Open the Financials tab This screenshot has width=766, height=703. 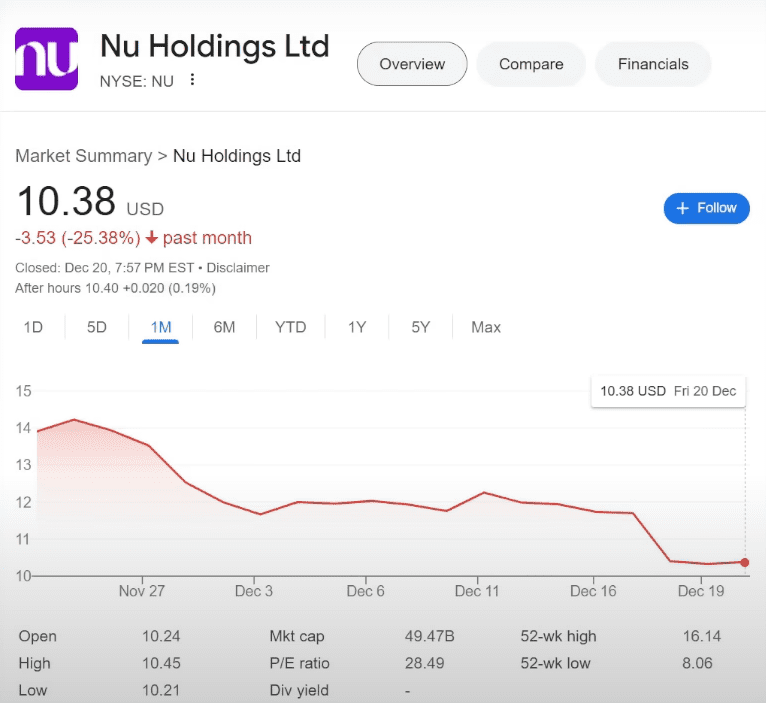(653, 64)
